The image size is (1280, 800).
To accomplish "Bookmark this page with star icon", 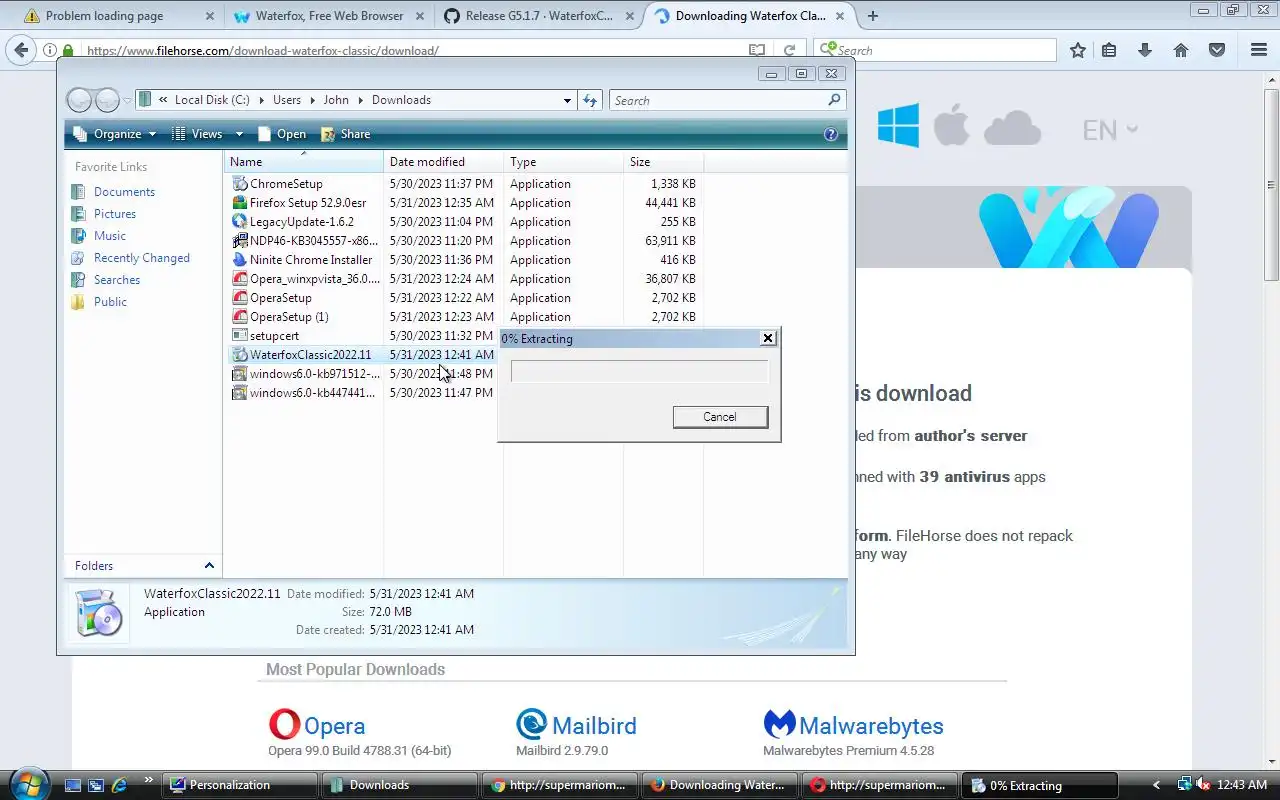I will (1078, 50).
